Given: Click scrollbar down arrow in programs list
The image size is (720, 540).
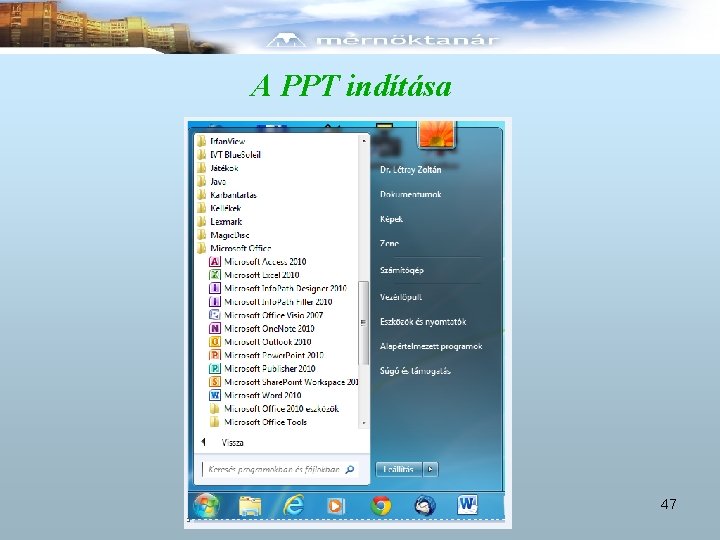Looking at the screenshot, I should (x=364, y=423).
